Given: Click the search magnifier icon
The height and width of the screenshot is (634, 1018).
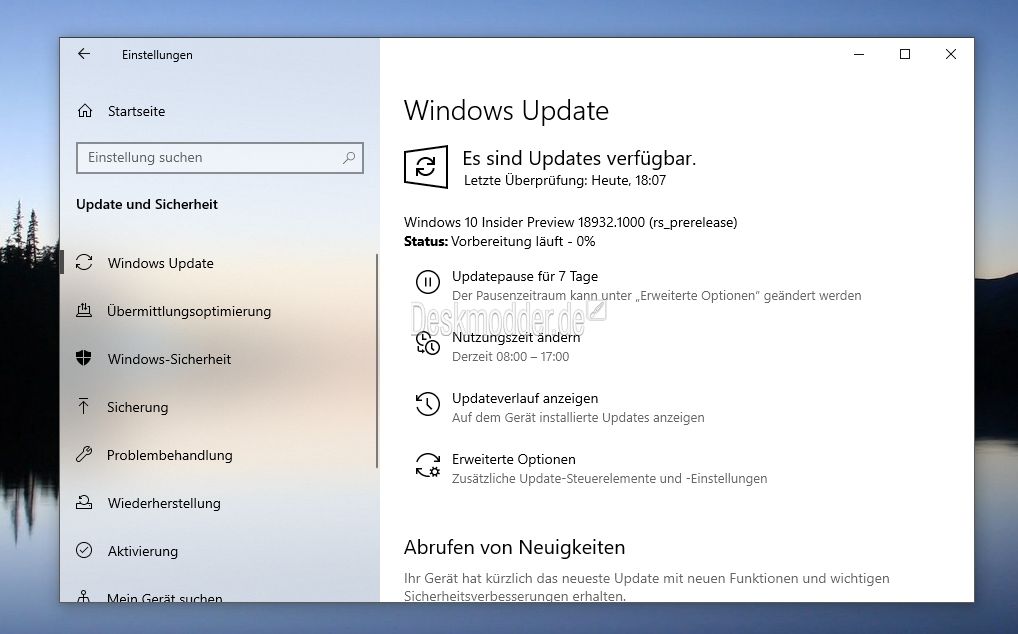Looking at the screenshot, I should (x=349, y=158).
